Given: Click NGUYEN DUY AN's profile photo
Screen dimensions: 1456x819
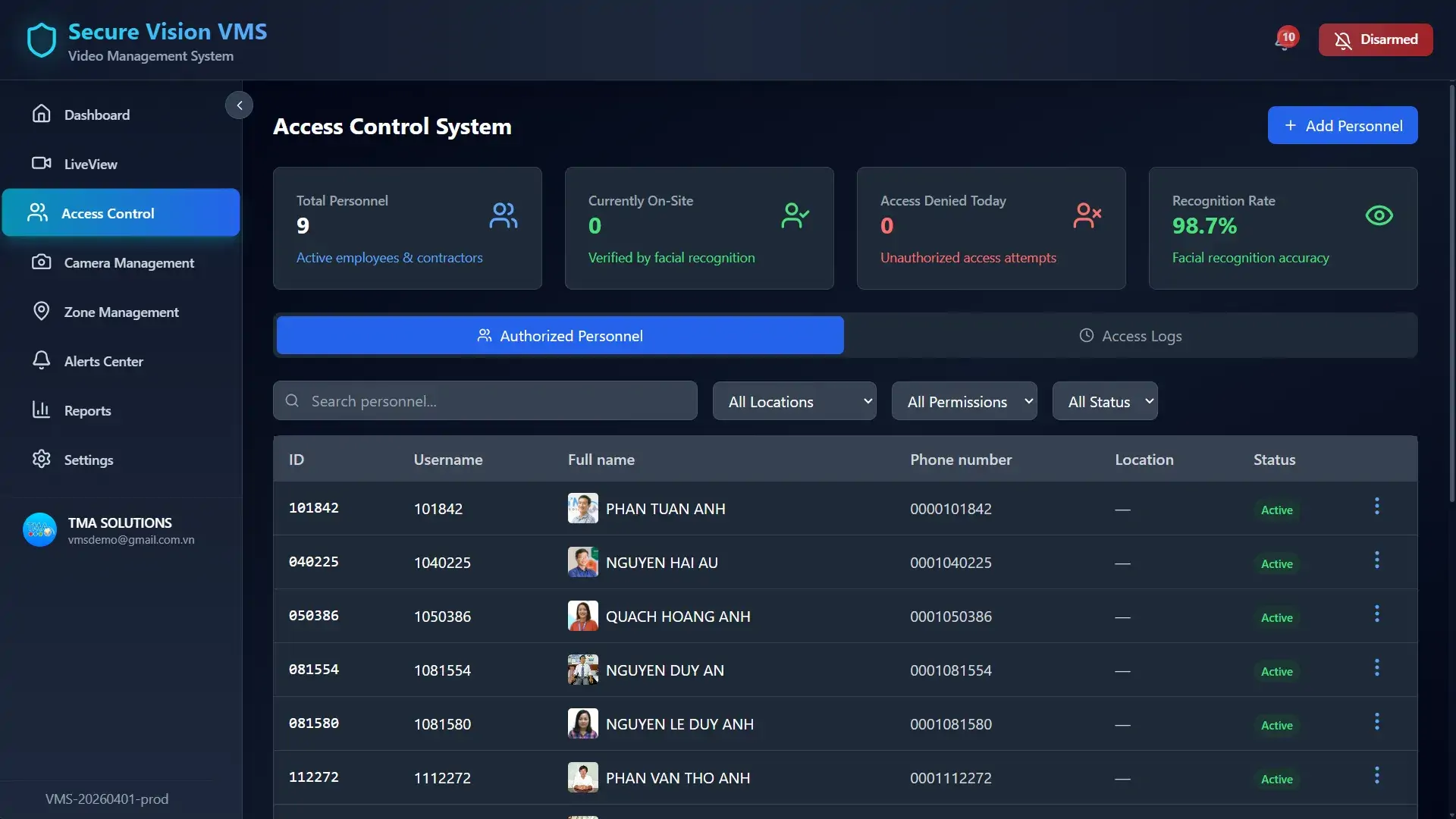Looking at the screenshot, I should tap(583, 670).
